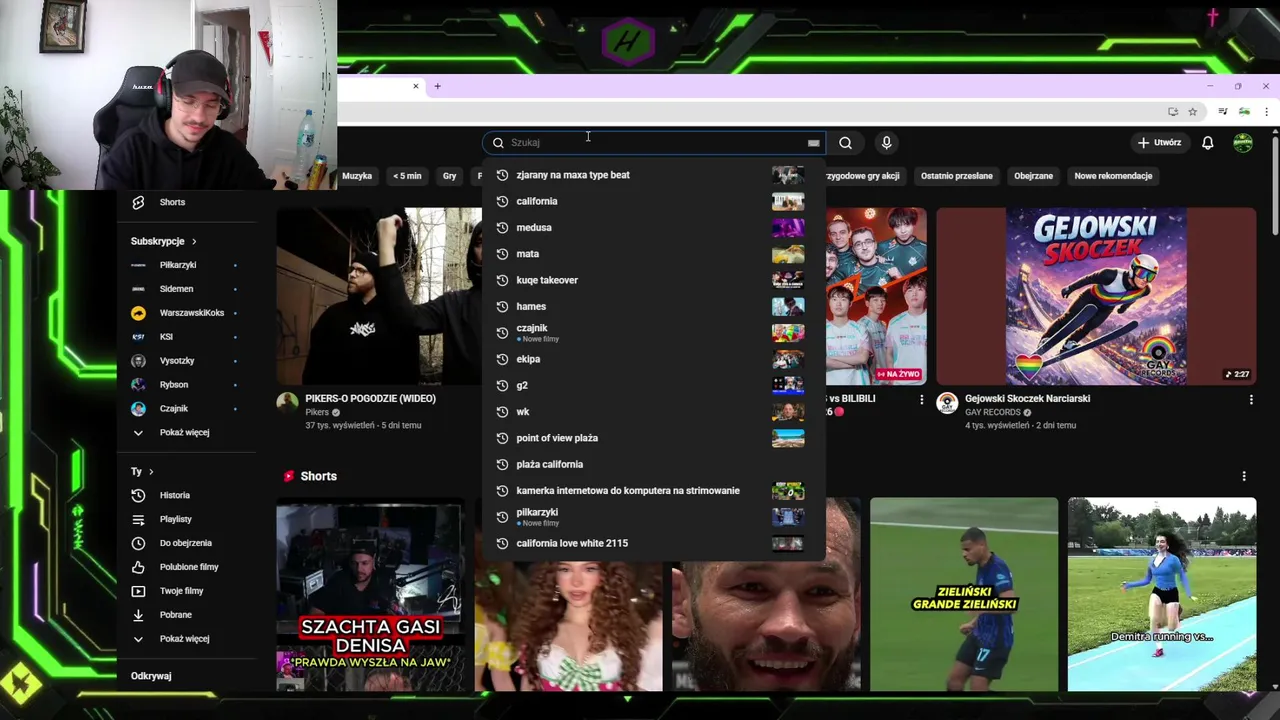Screen dimensions: 1280x720
Task: Select the Obejrzane filter chip
Action: [x=1033, y=176]
